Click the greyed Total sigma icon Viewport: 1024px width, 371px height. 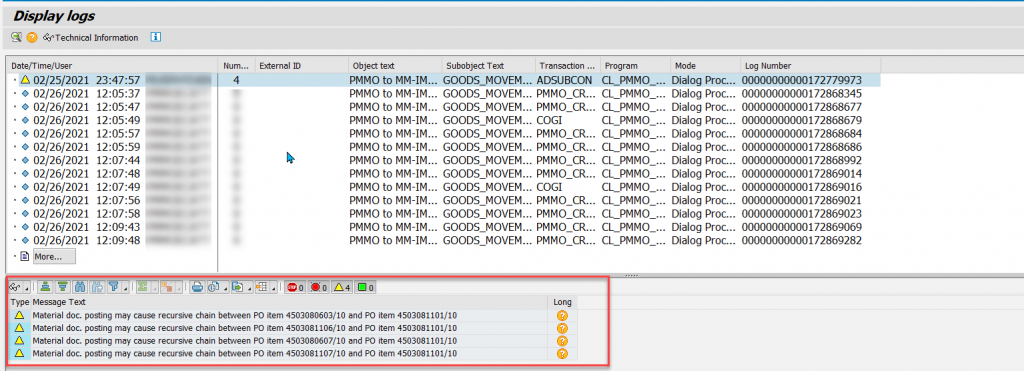(142, 287)
